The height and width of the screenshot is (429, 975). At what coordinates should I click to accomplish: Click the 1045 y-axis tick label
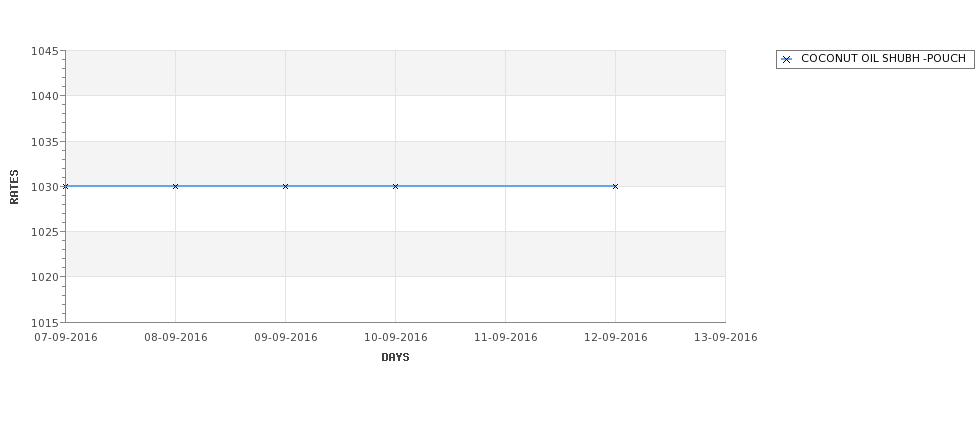pos(46,51)
